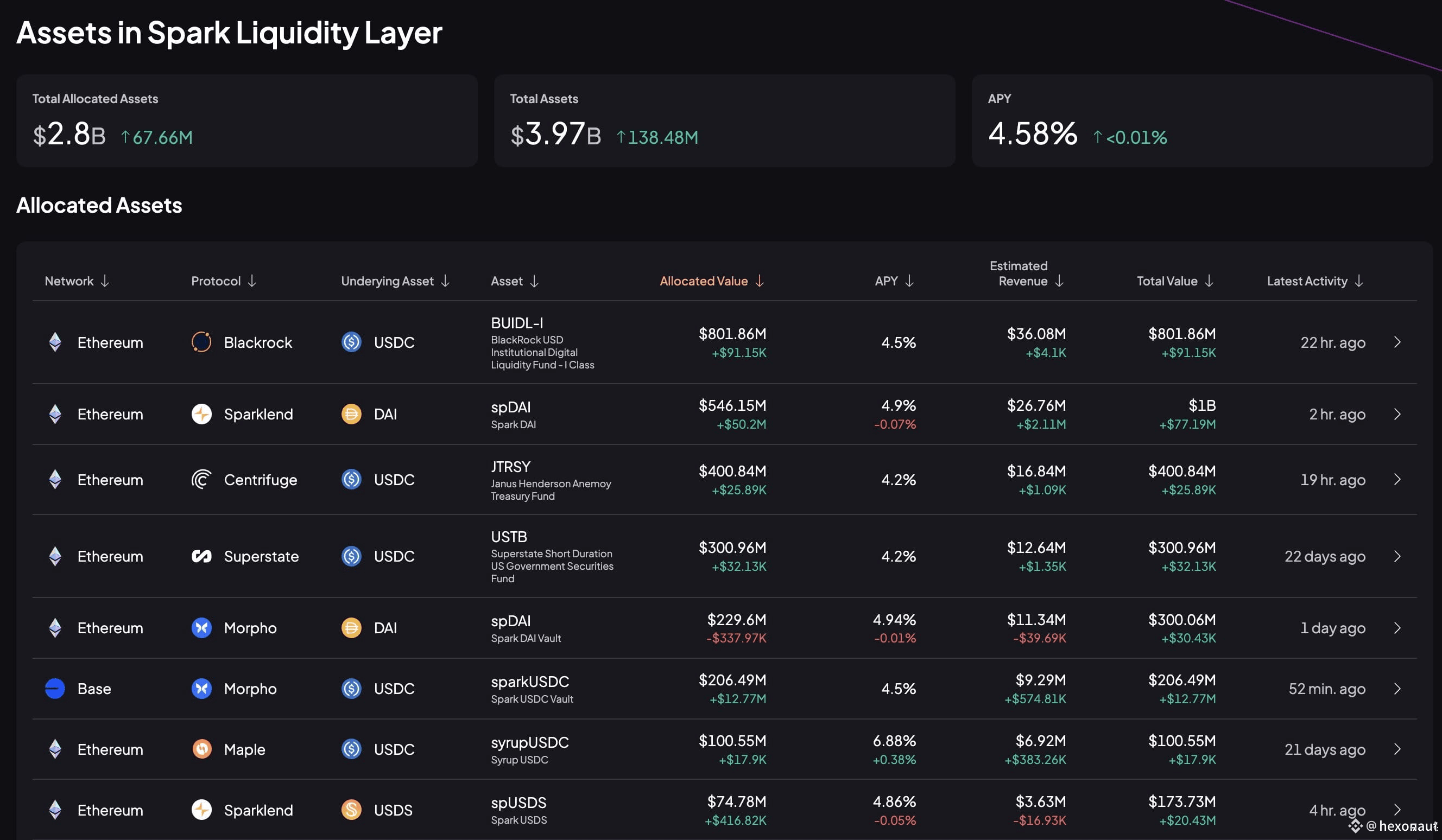
Task: Click the USDC icon in the BUIDL-I row
Action: pos(351,342)
